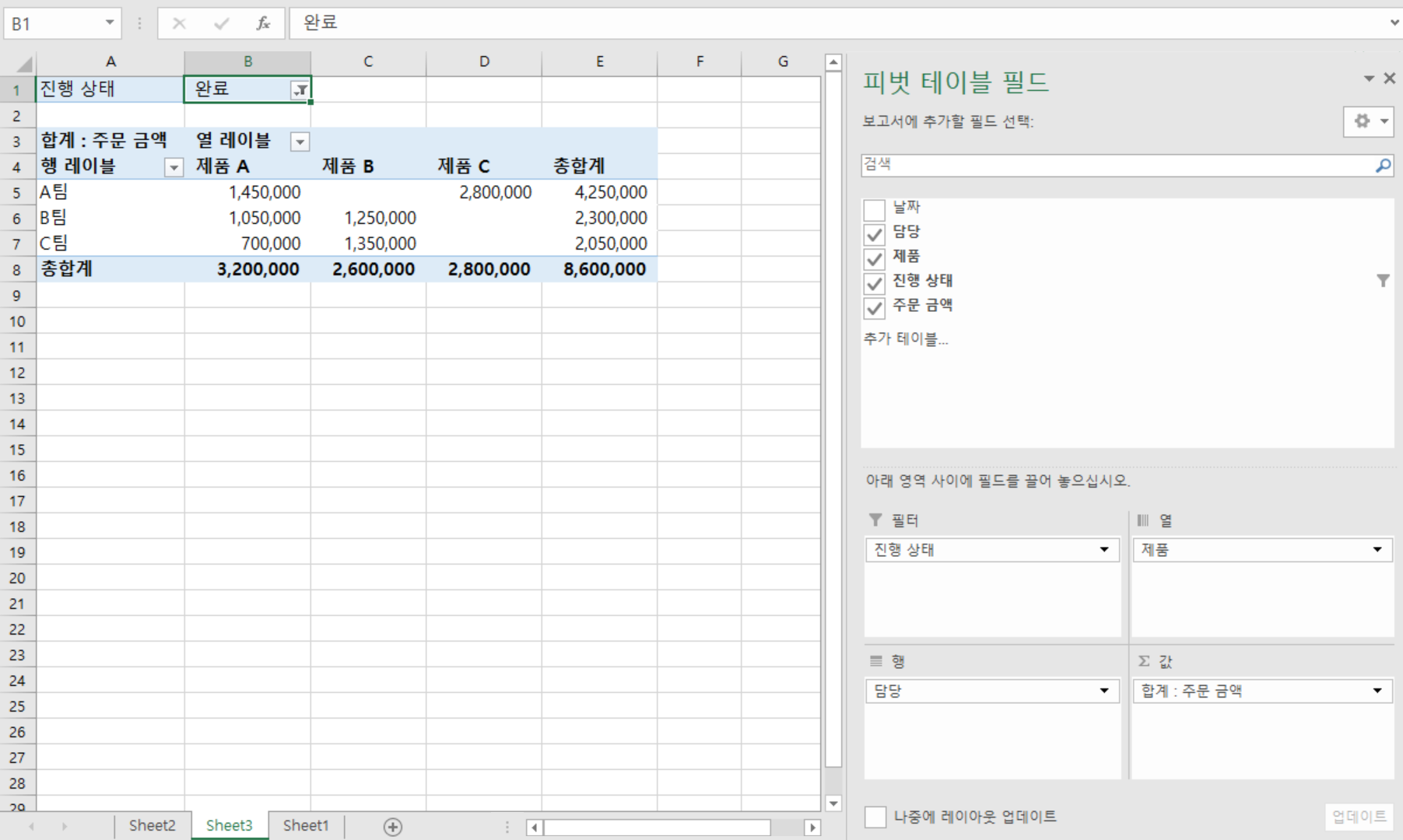Screen dimensions: 1403x840
Task: Open 담당 dropdown in rows area
Action: (1104, 691)
